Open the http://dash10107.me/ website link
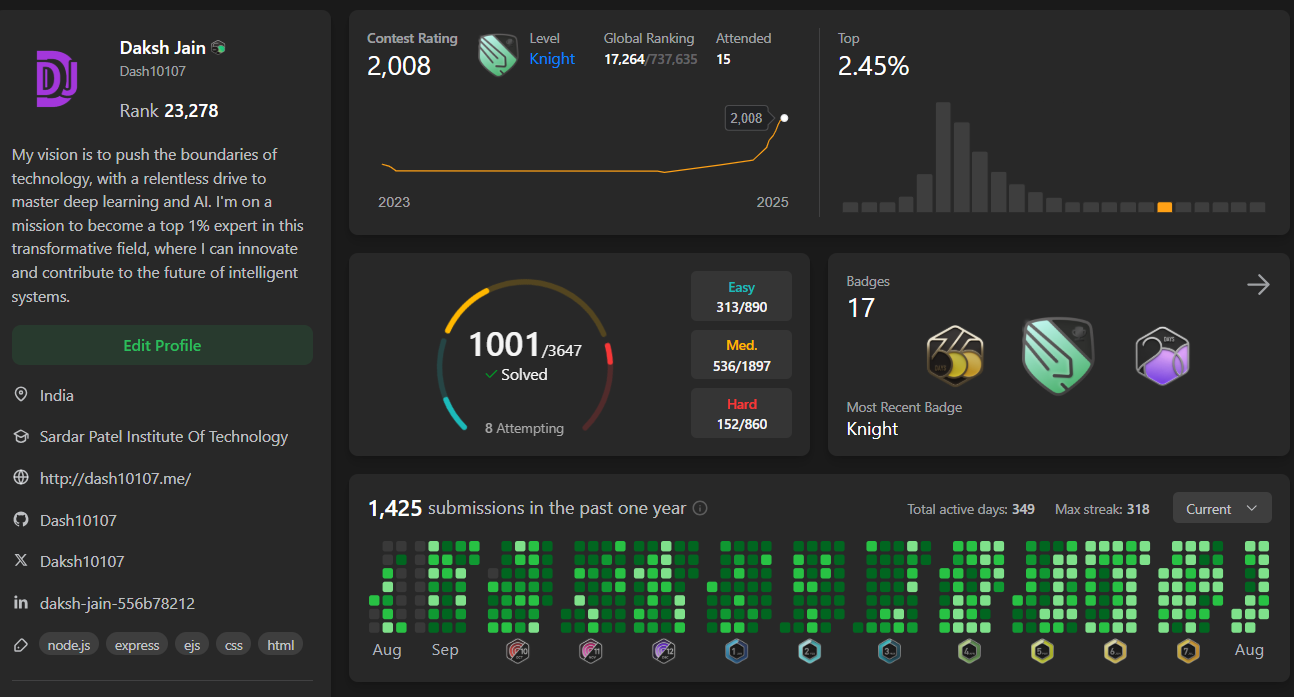1294x697 pixels. tap(115, 478)
